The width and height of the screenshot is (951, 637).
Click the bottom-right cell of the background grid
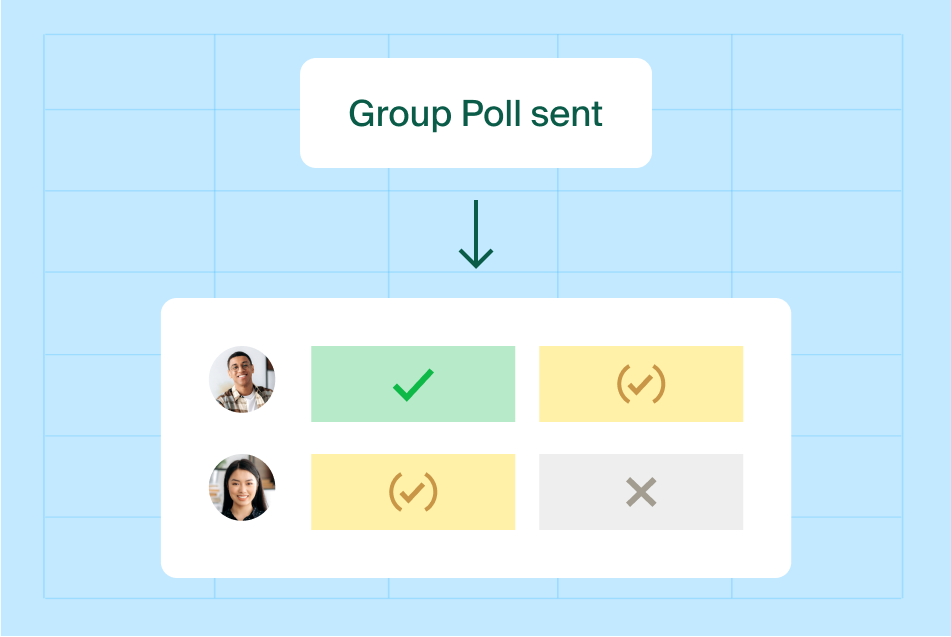point(817,558)
